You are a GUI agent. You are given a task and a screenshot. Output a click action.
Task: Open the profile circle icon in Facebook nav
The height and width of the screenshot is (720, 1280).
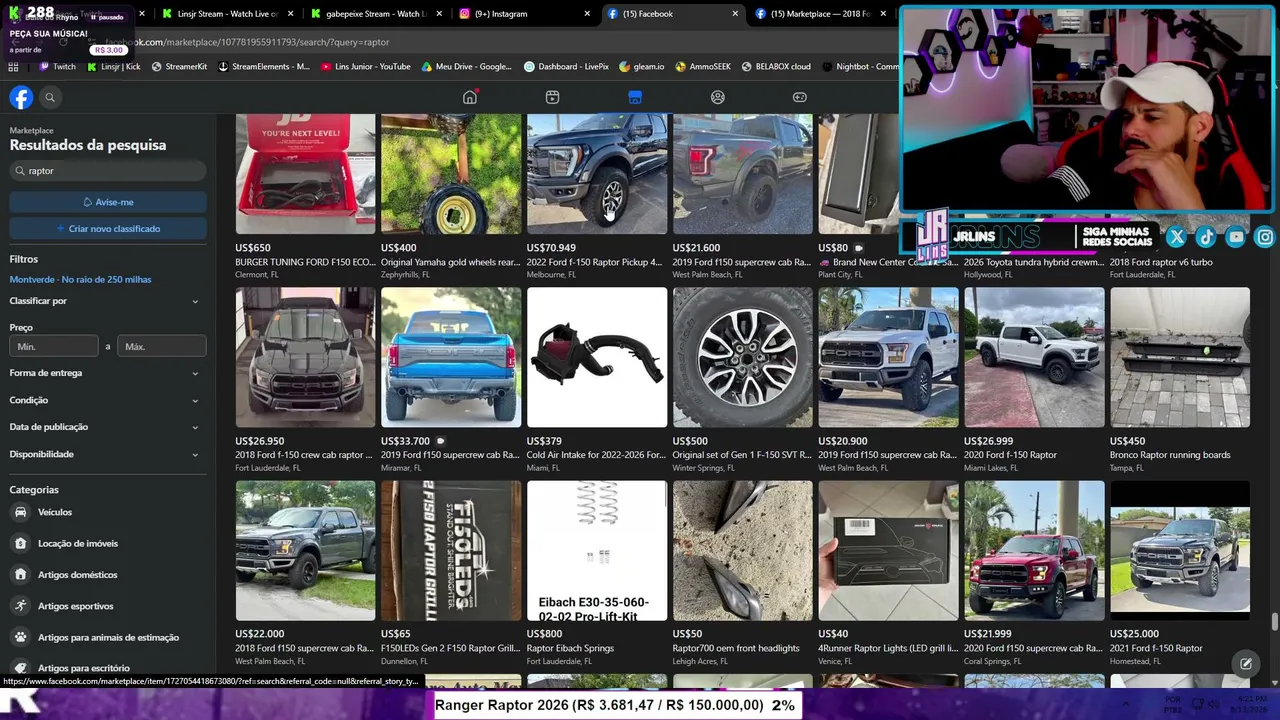(x=717, y=97)
